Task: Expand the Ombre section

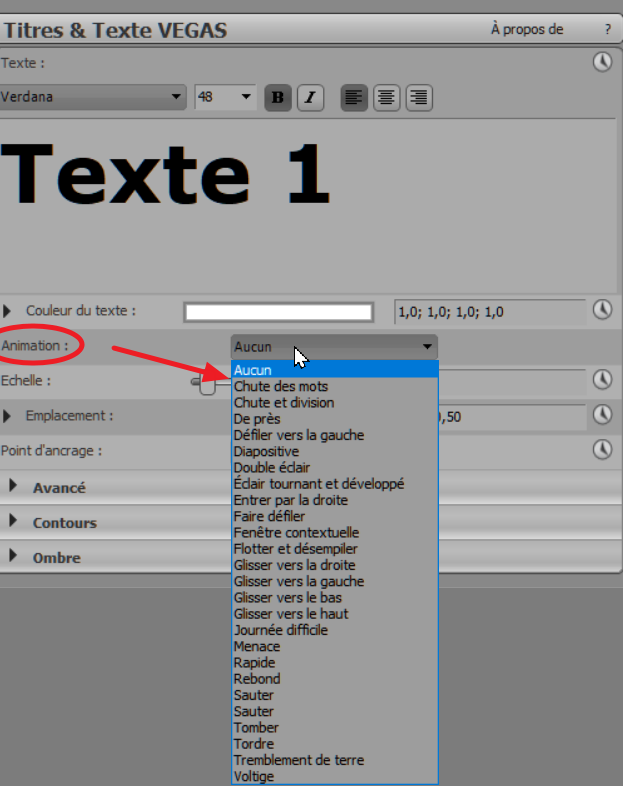Action: tap(13, 555)
